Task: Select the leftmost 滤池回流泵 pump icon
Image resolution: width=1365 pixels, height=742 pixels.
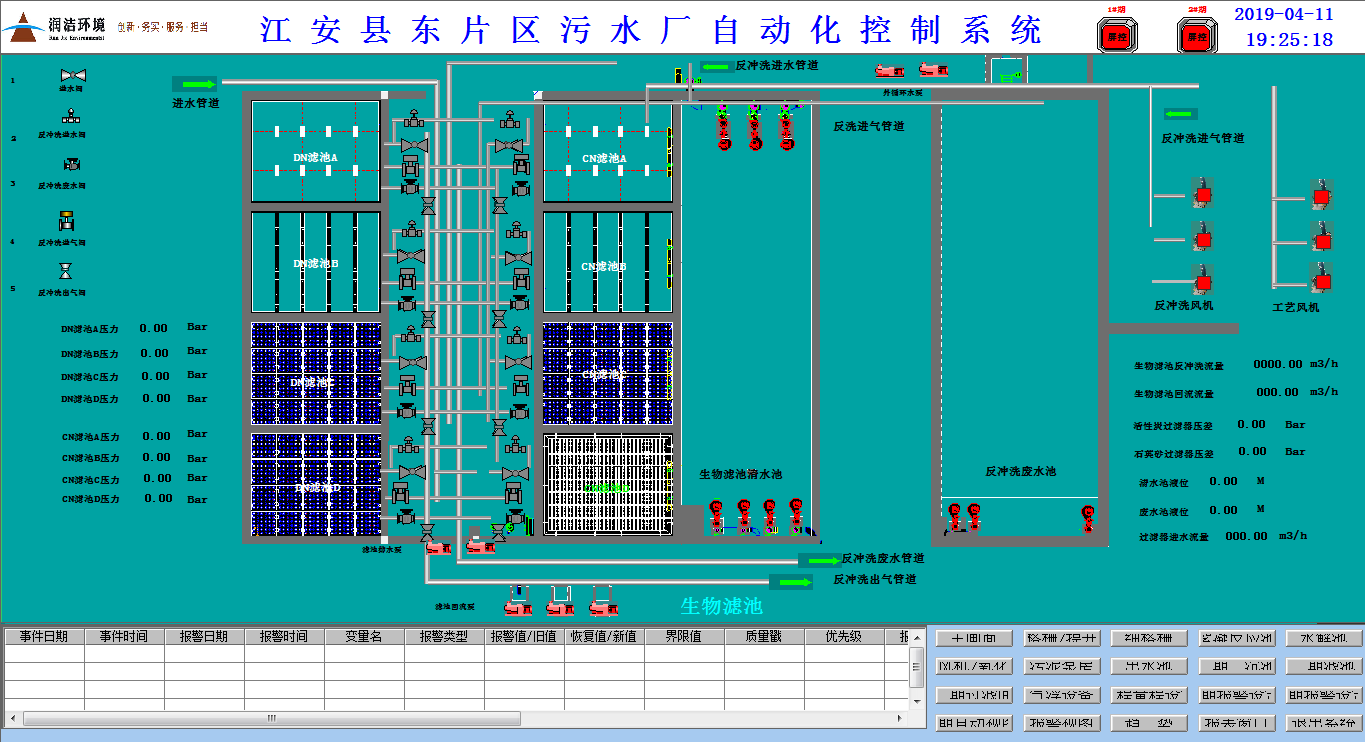Action: tap(518, 602)
